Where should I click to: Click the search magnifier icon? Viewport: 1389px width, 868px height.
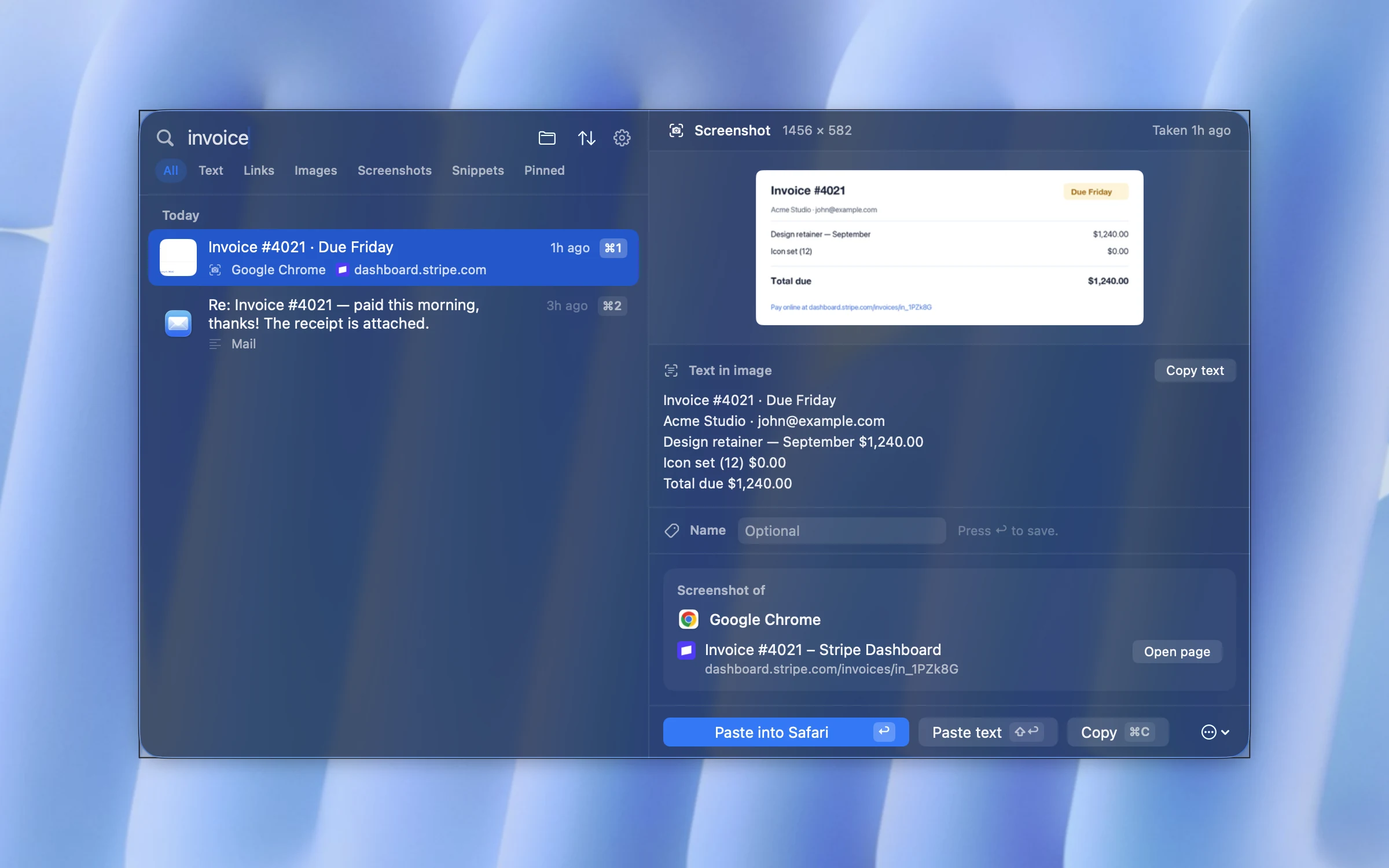tap(165, 138)
